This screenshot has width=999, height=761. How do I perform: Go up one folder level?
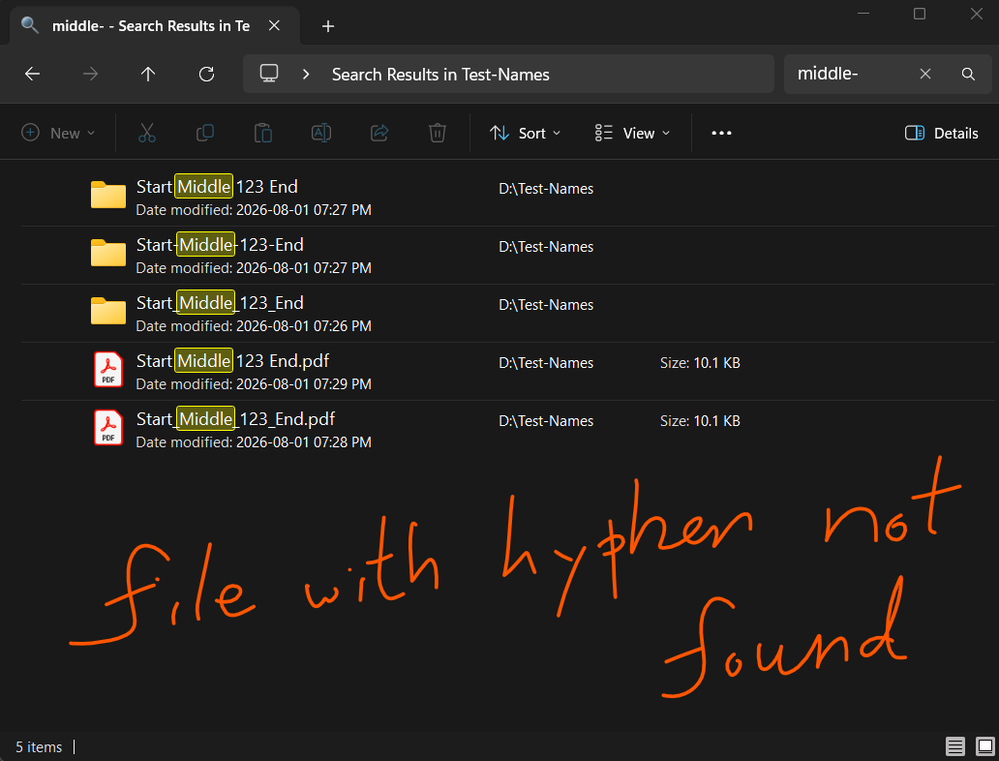coord(148,75)
